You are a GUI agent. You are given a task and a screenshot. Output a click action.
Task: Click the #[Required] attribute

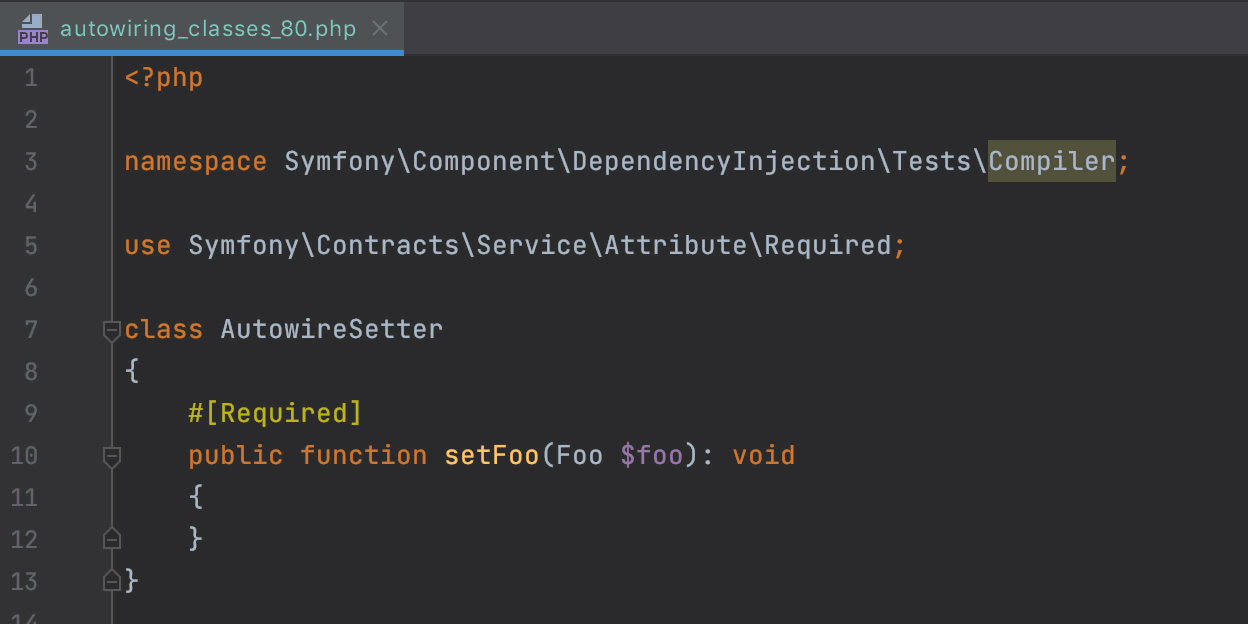tap(275, 413)
